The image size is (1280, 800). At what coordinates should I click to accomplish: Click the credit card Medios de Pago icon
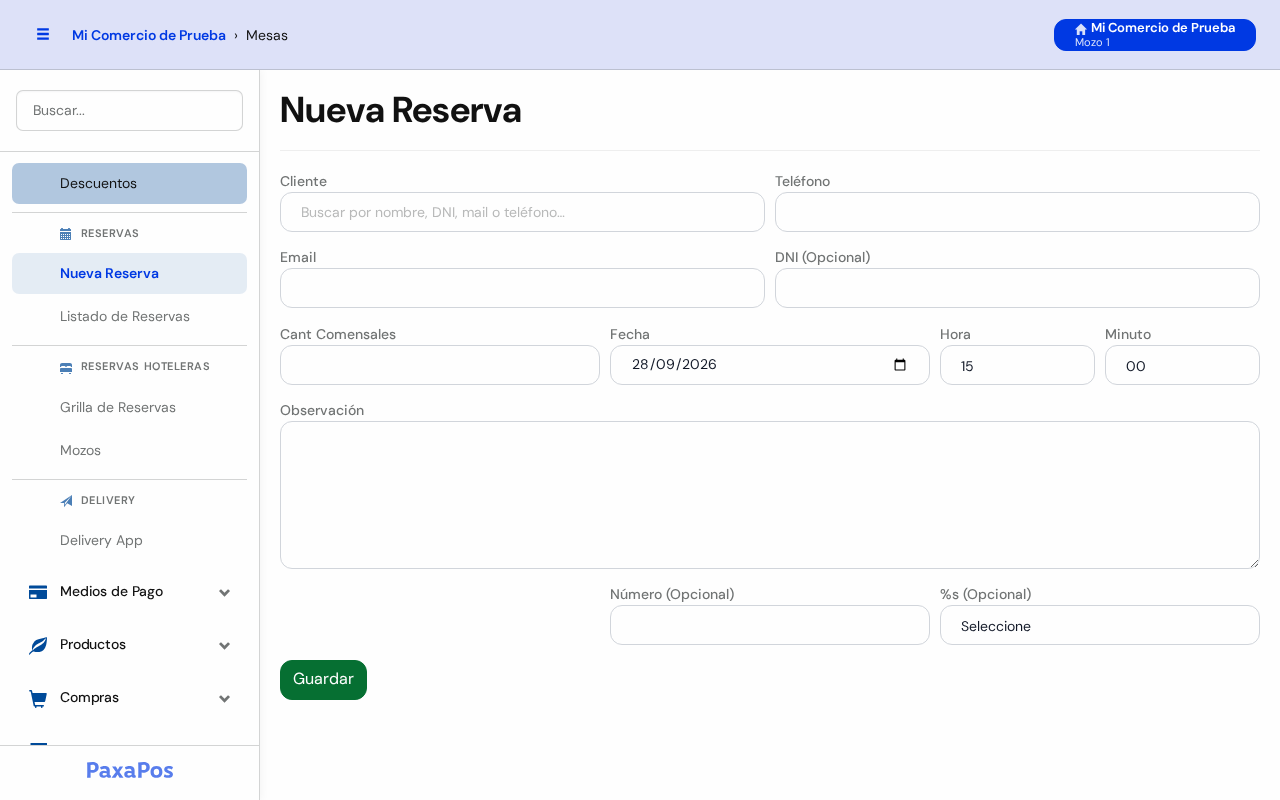[38, 592]
